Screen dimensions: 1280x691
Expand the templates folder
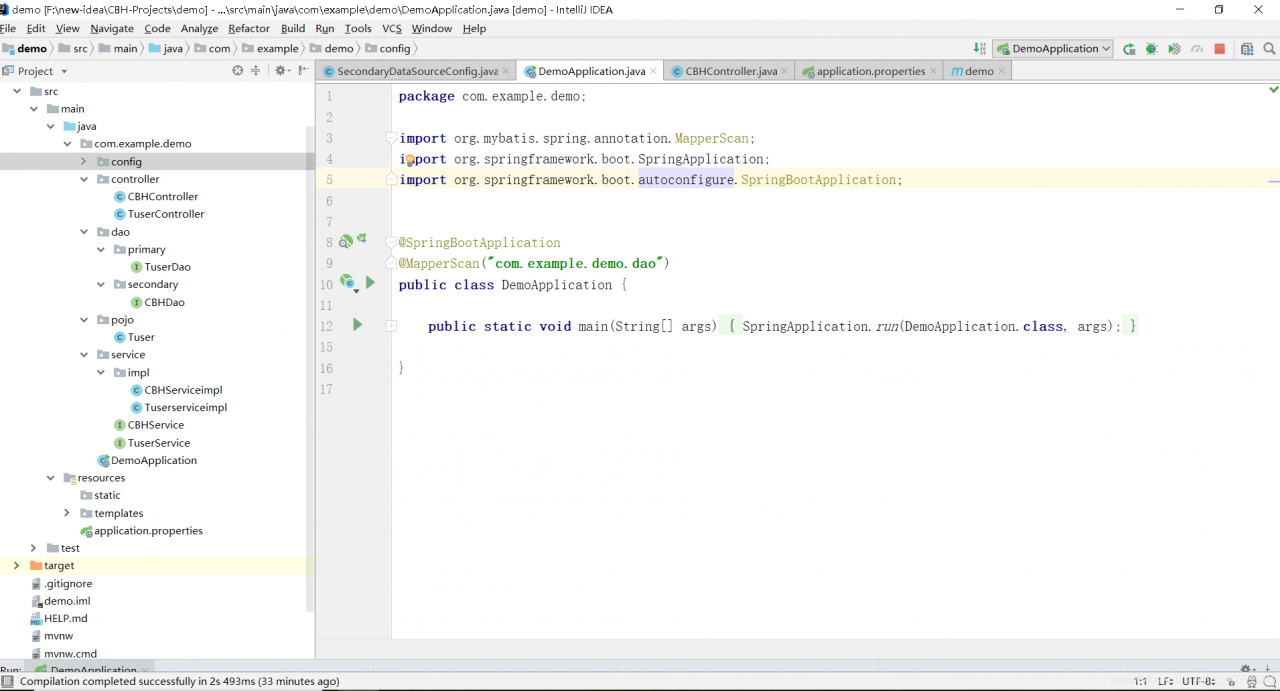click(x=67, y=513)
